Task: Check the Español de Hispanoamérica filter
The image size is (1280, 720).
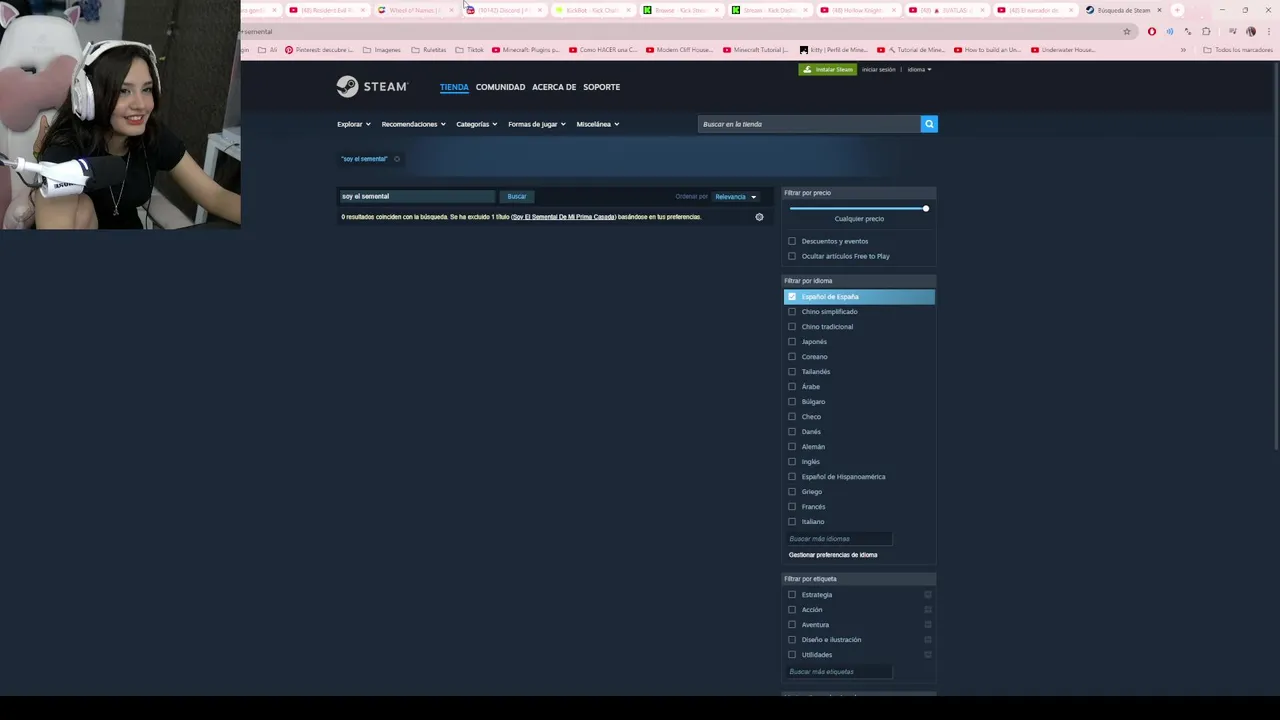Action: (x=792, y=477)
